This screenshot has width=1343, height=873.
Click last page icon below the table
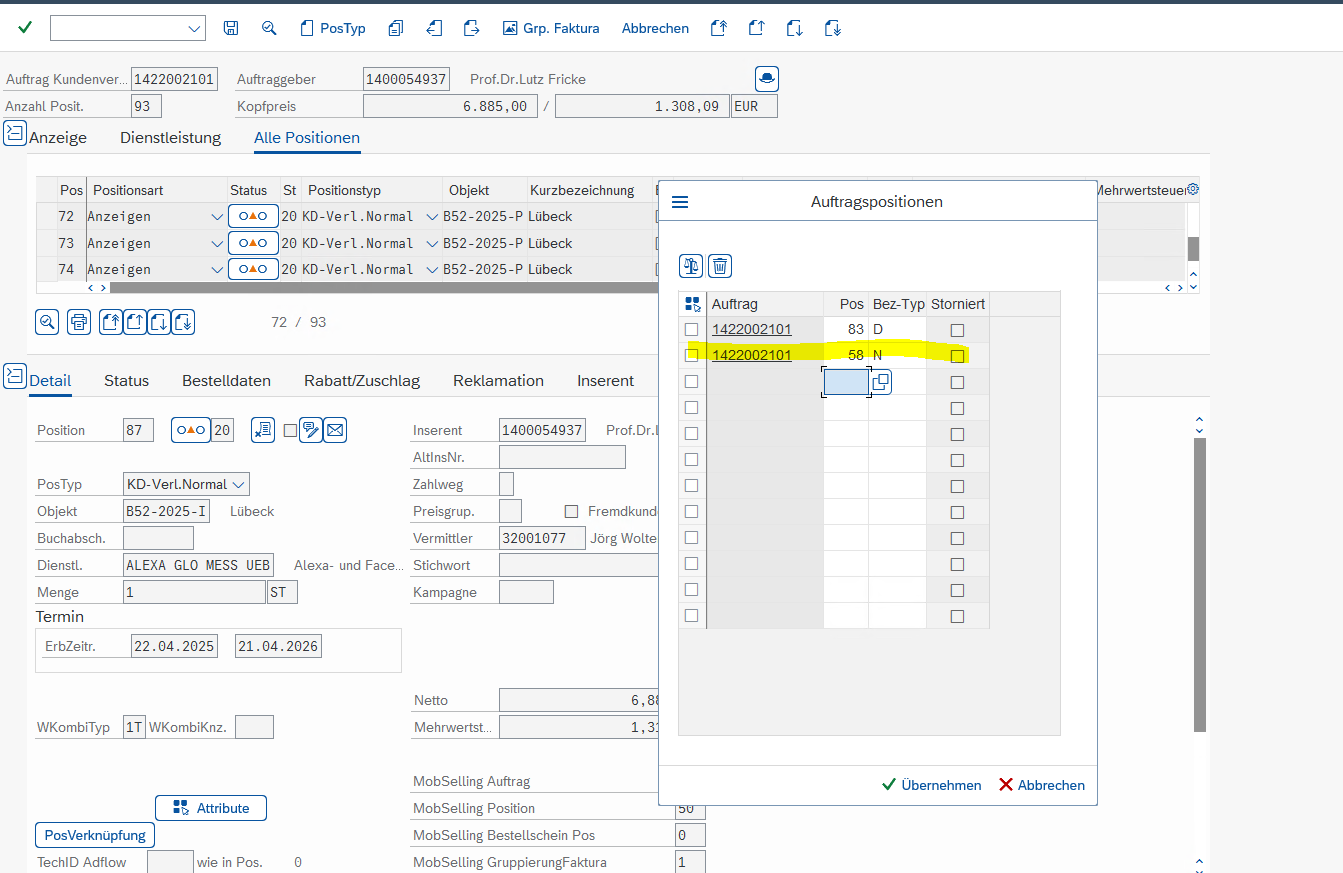point(183,322)
